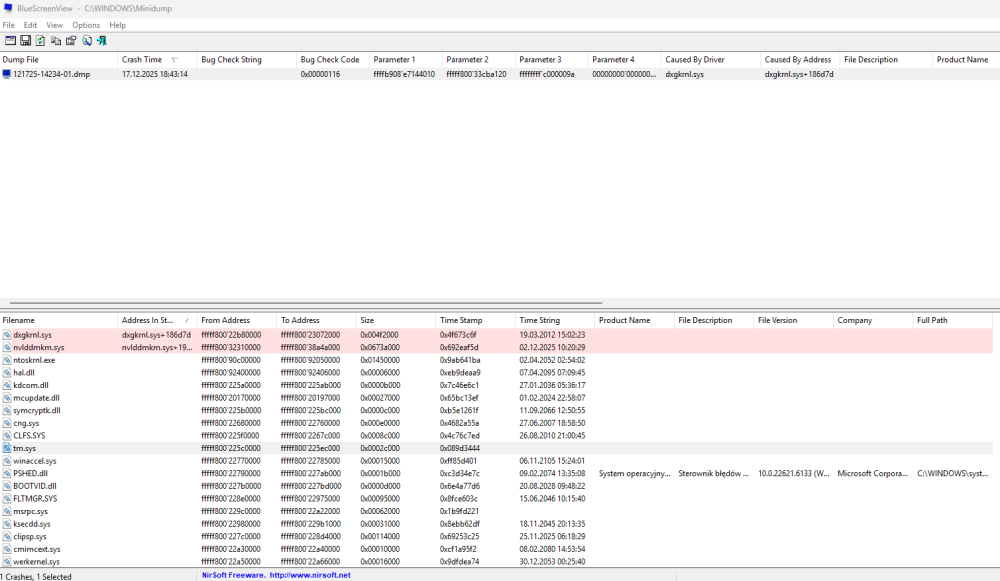Click the Save floppy disk toolbar icon
Viewport: 1000px width, 581px height.
[25, 40]
